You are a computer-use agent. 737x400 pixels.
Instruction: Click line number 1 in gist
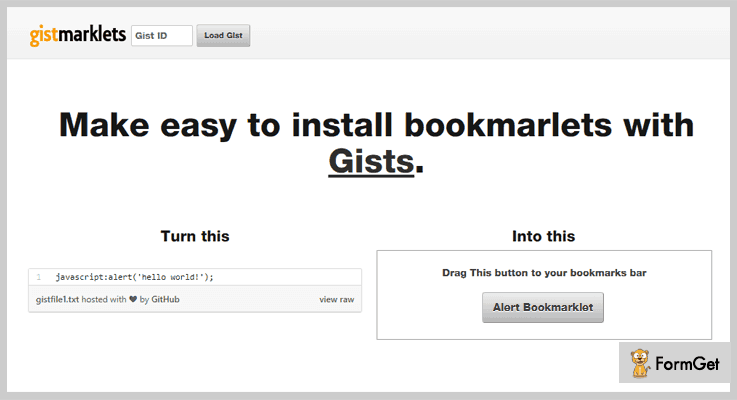[x=39, y=277]
